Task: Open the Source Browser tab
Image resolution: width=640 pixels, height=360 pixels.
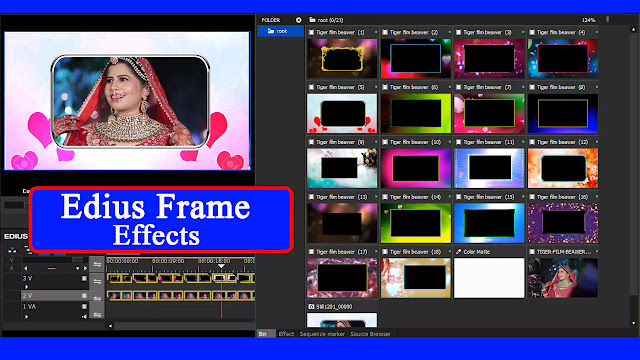Action: [x=370, y=334]
